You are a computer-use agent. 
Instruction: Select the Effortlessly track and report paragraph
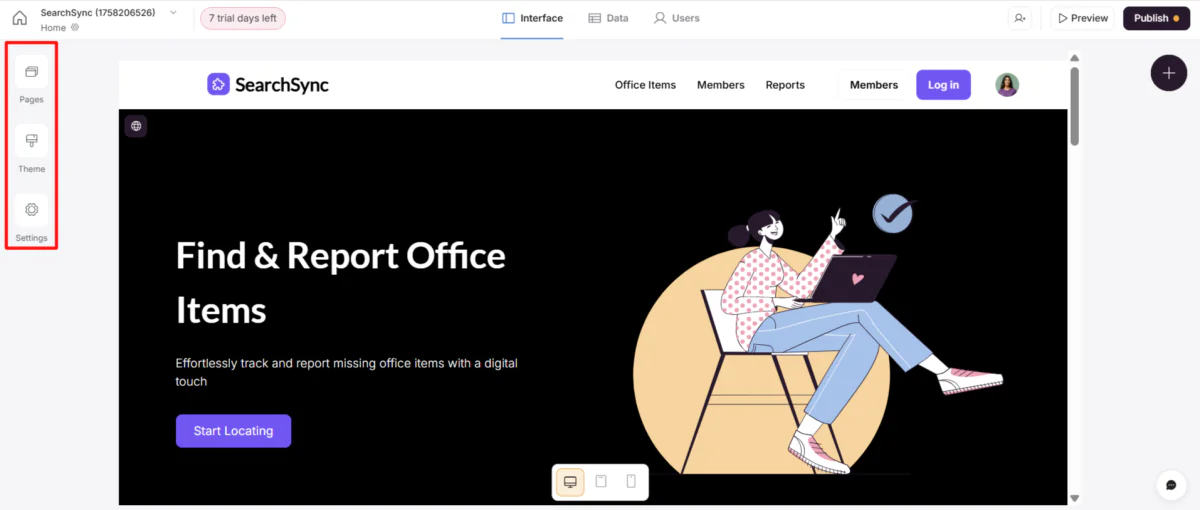pyautogui.click(x=347, y=372)
